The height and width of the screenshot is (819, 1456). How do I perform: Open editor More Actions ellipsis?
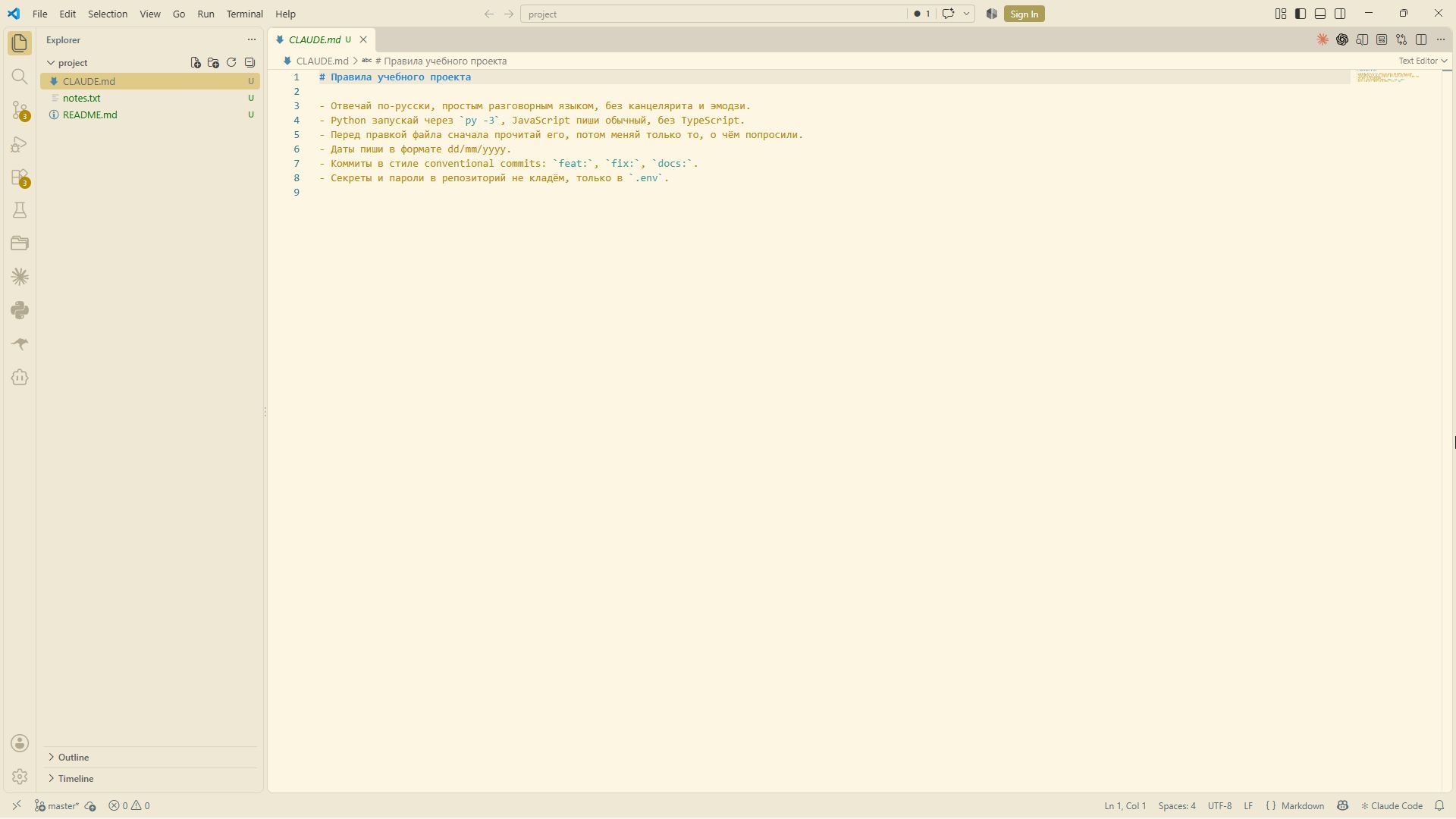point(1441,39)
